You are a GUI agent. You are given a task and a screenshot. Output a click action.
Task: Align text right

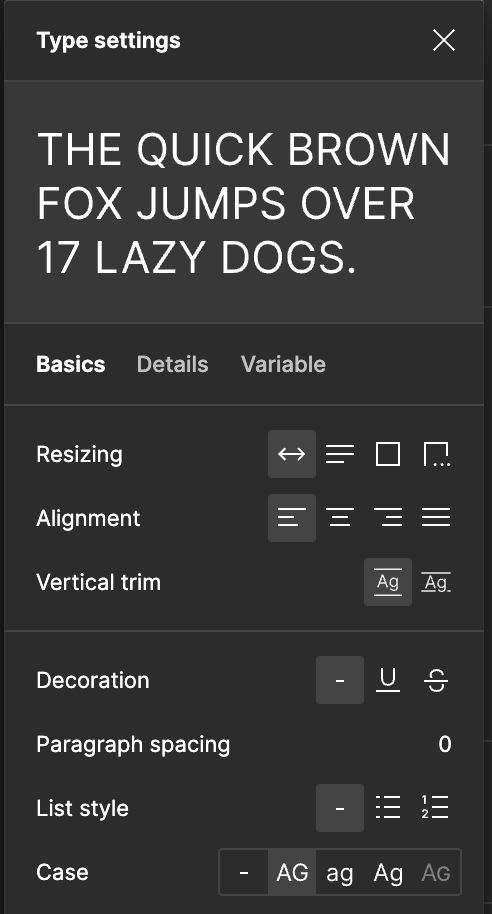pos(388,518)
